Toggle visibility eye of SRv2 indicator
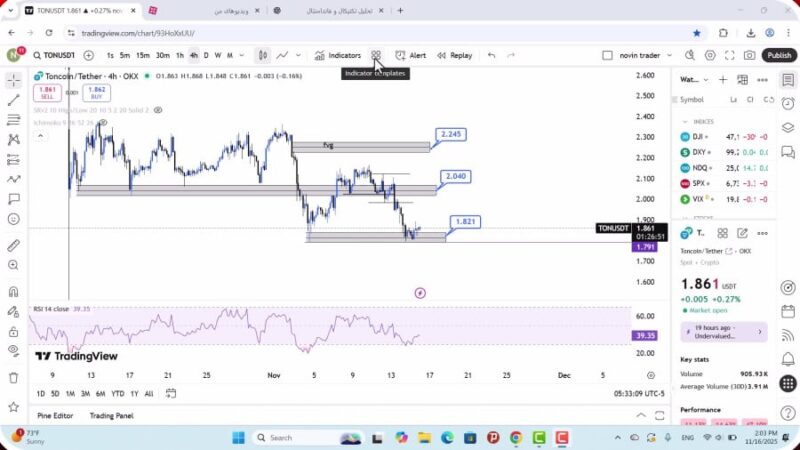Screen dimensions: 800x450 coord(158,110)
